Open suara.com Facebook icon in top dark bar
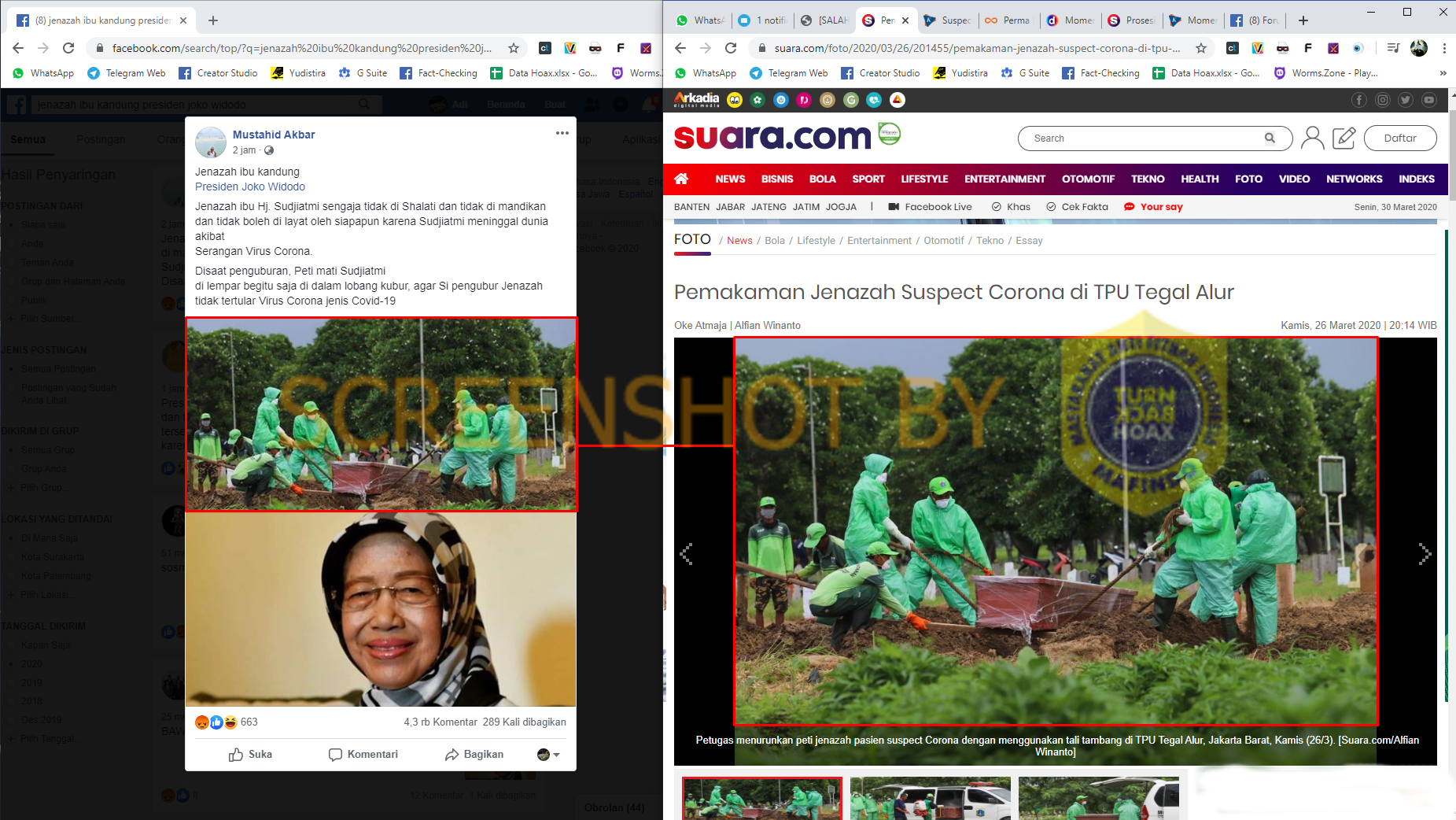Viewport: 1456px width, 820px height. click(x=1359, y=100)
